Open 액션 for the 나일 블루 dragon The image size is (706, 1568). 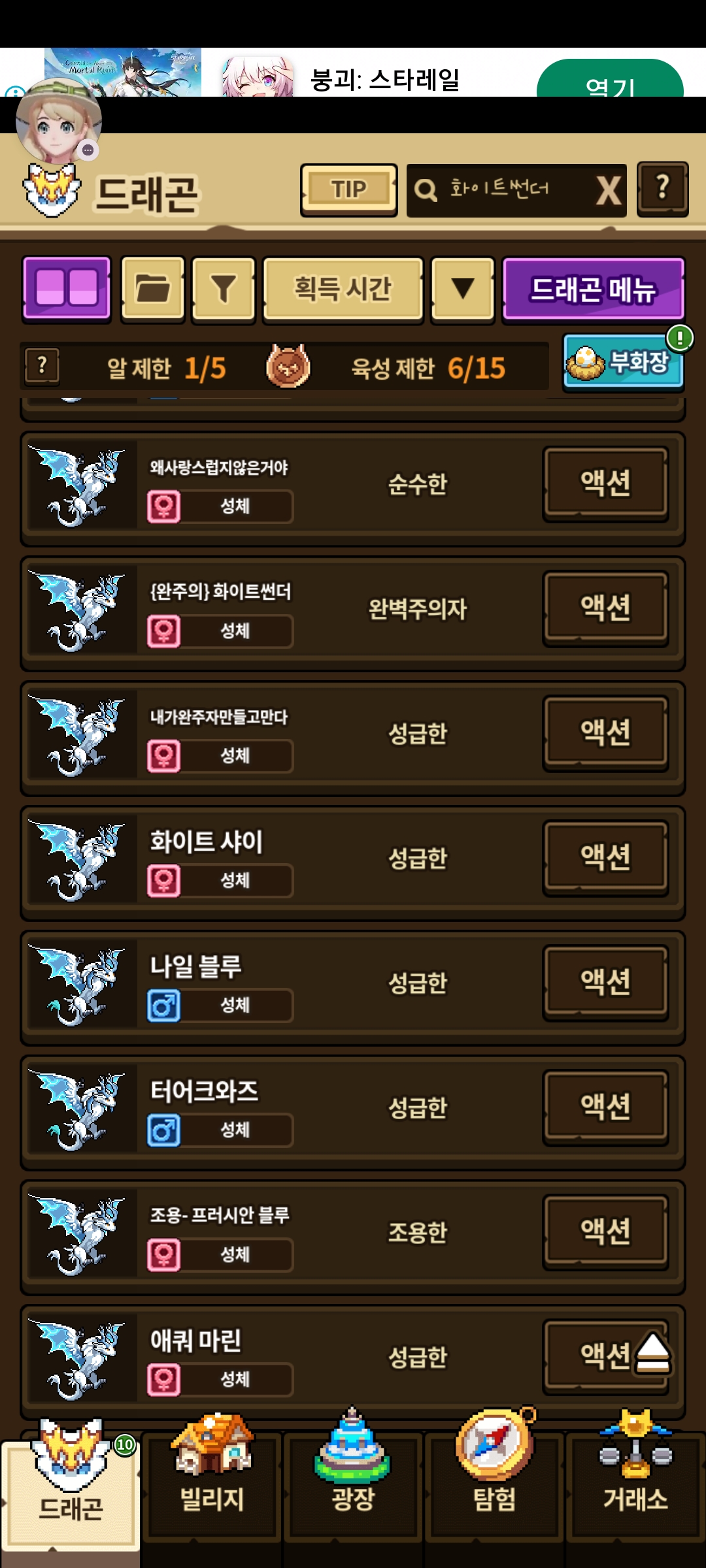point(606,982)
